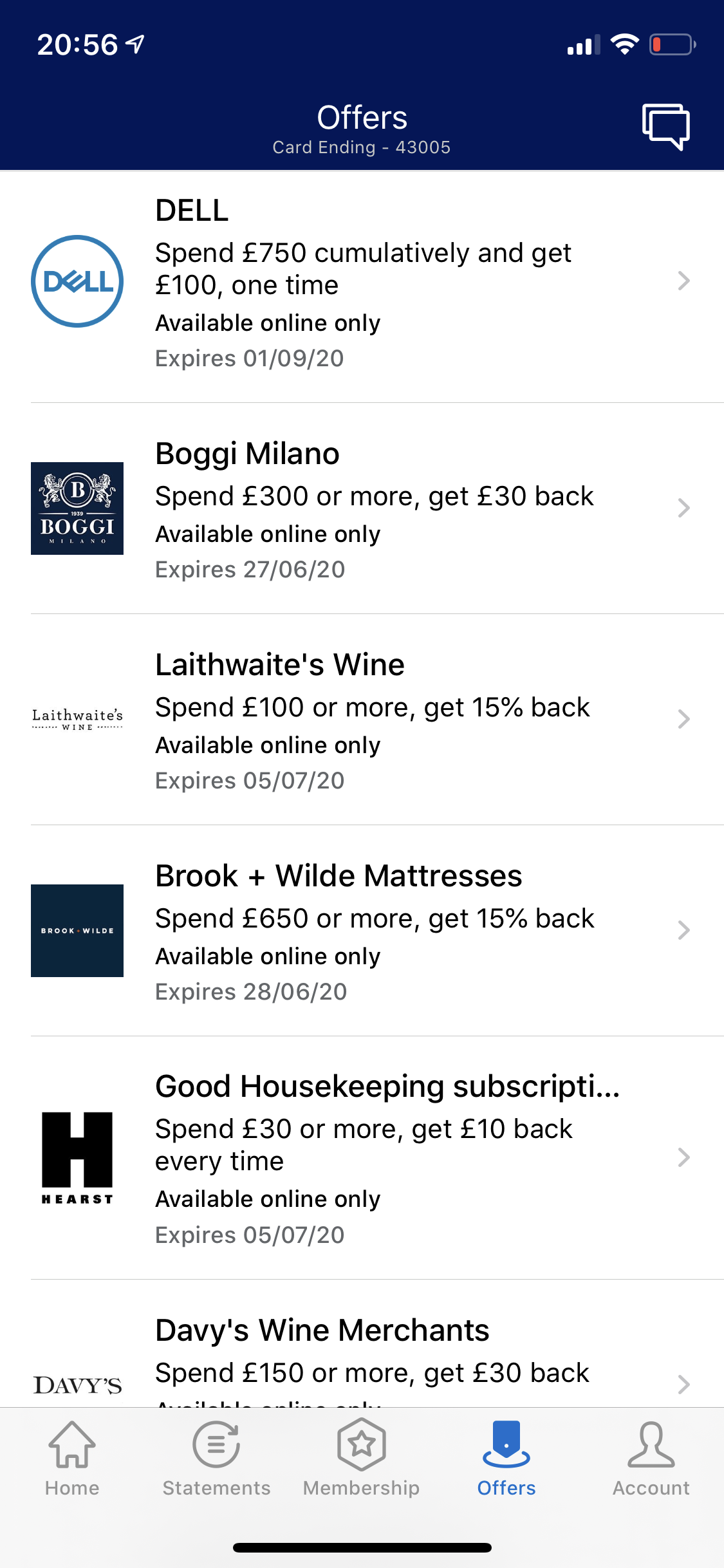The width and height of the screenshot is (724, 1568).
Task: Expand the Boggi Milano offer chevron
Action: pos(683,509)
